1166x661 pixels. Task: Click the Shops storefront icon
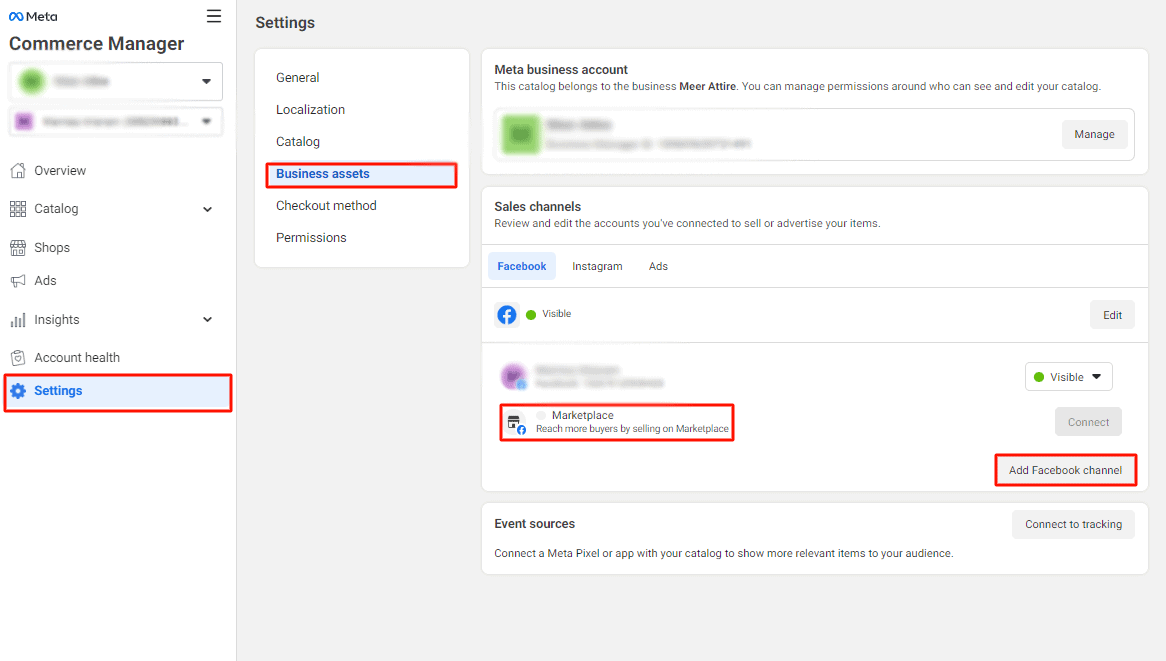click(x=20, y=247)
